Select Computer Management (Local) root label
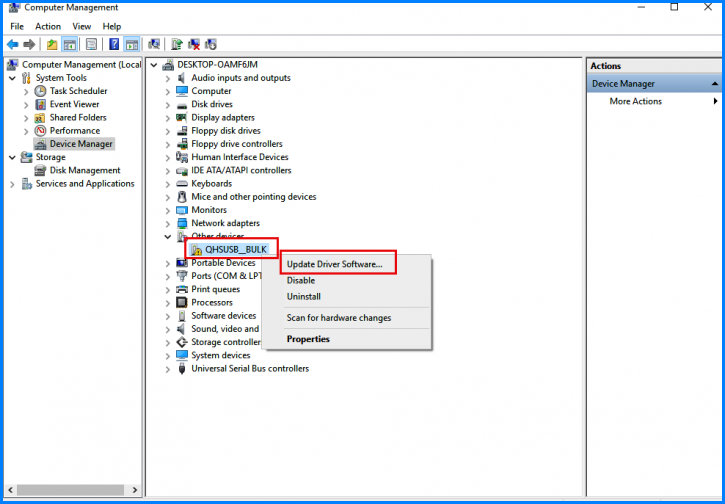Image resolution: width=725 pixels, height=504 pixels. (81, 65)
